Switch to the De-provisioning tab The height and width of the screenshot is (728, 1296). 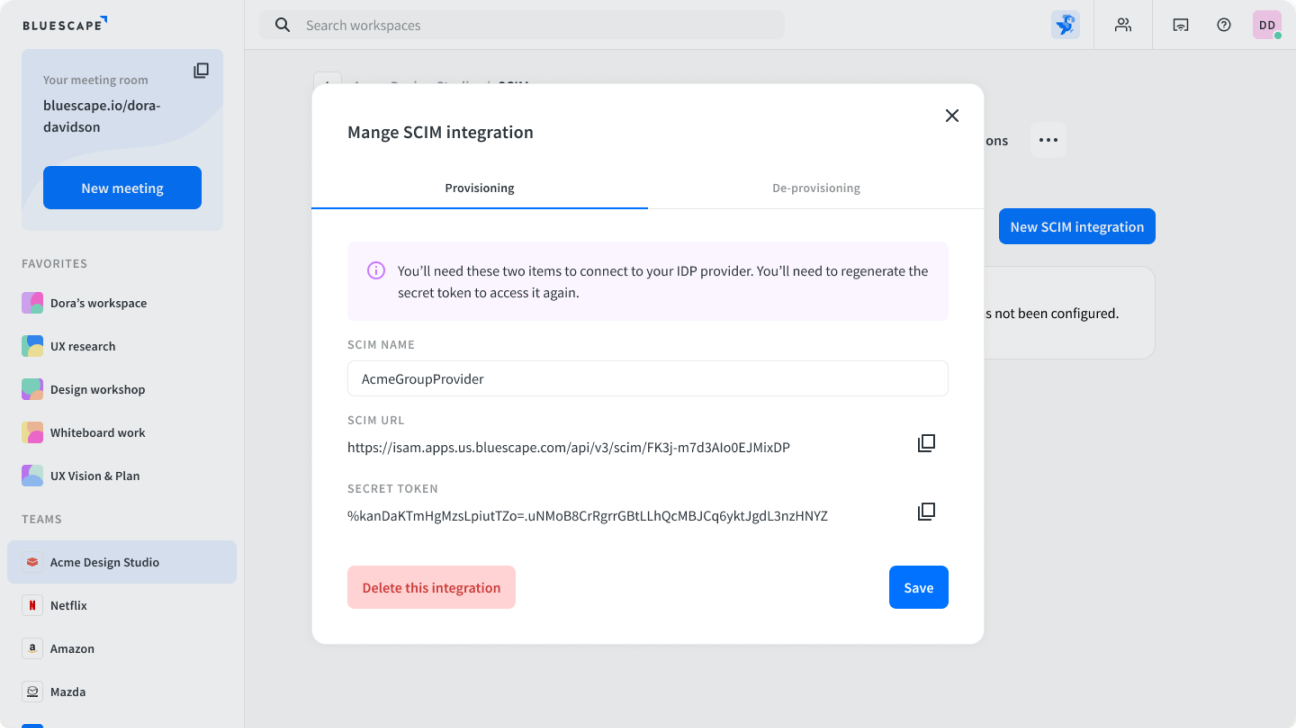pyautogui.click(x=816, y=187)
